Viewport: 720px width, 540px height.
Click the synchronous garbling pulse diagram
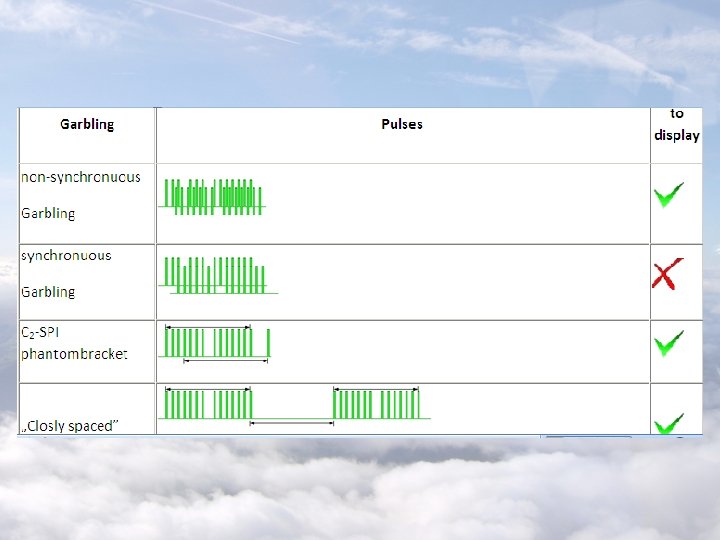click(x=218, y=276)
